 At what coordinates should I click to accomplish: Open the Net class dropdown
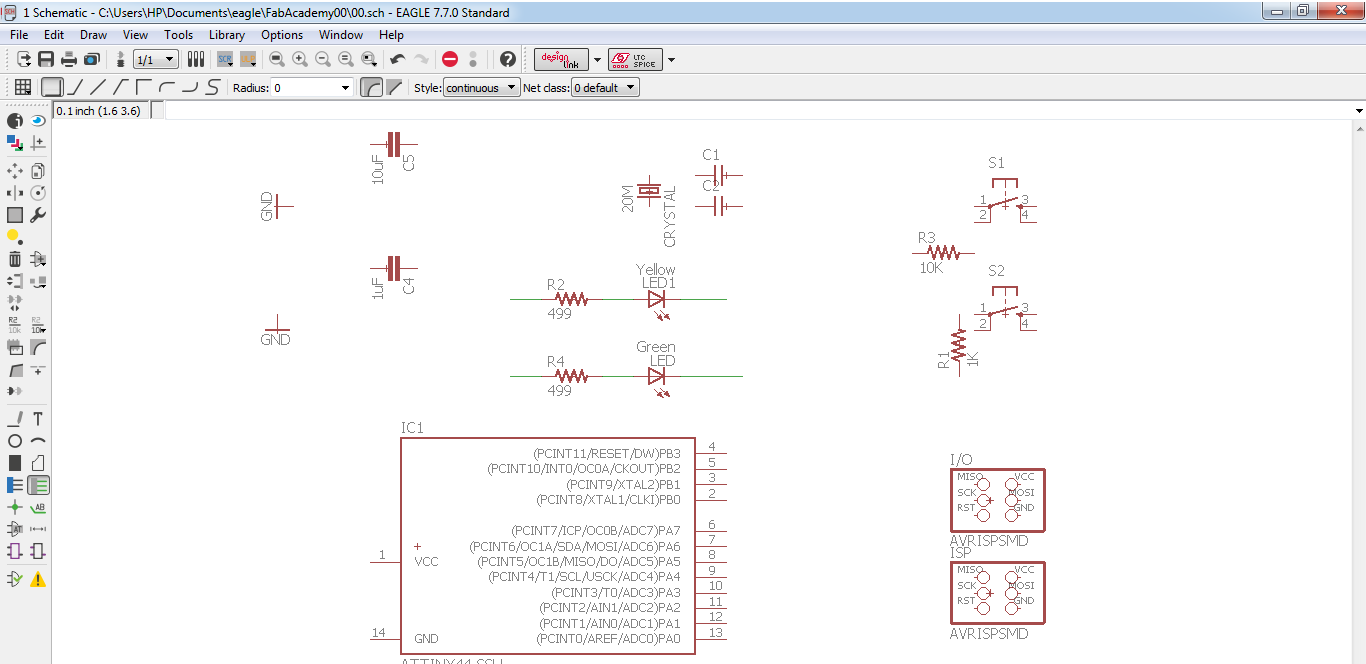pos(605,88)
